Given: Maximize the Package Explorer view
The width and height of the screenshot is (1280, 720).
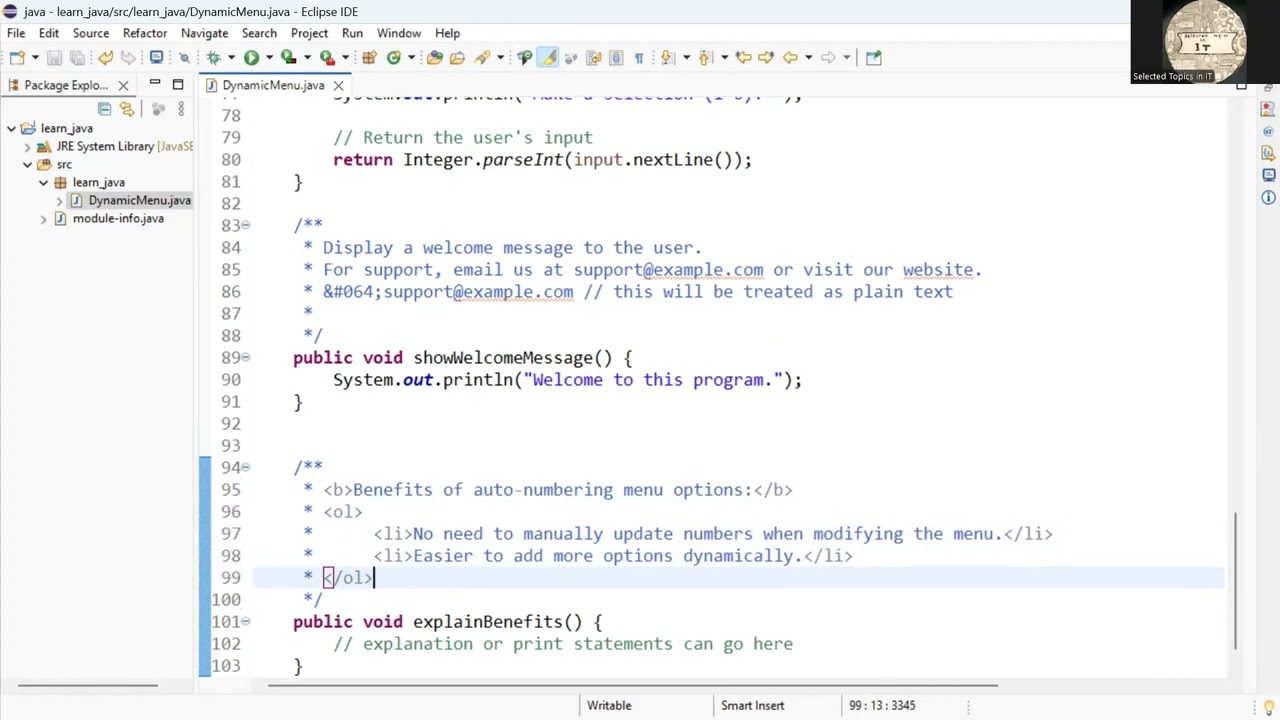Looking at the screenshot, I should [178, 84].
